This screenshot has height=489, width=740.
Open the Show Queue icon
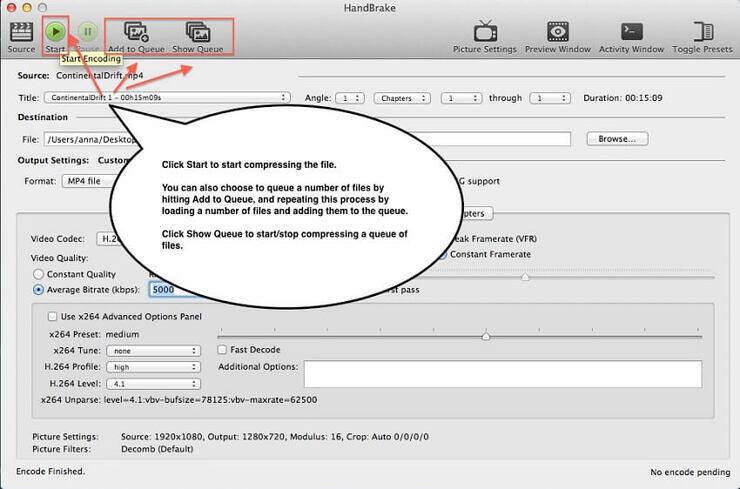(x=198, y=32)
